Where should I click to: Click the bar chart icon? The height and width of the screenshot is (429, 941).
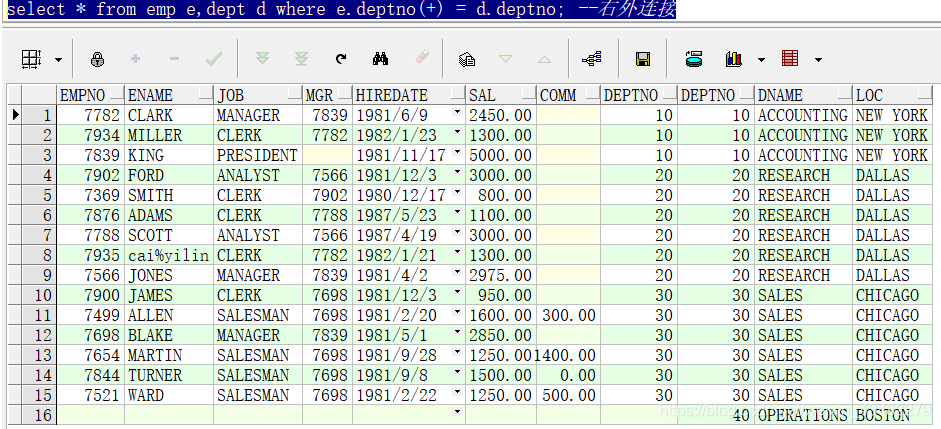(x=734, y=59)
